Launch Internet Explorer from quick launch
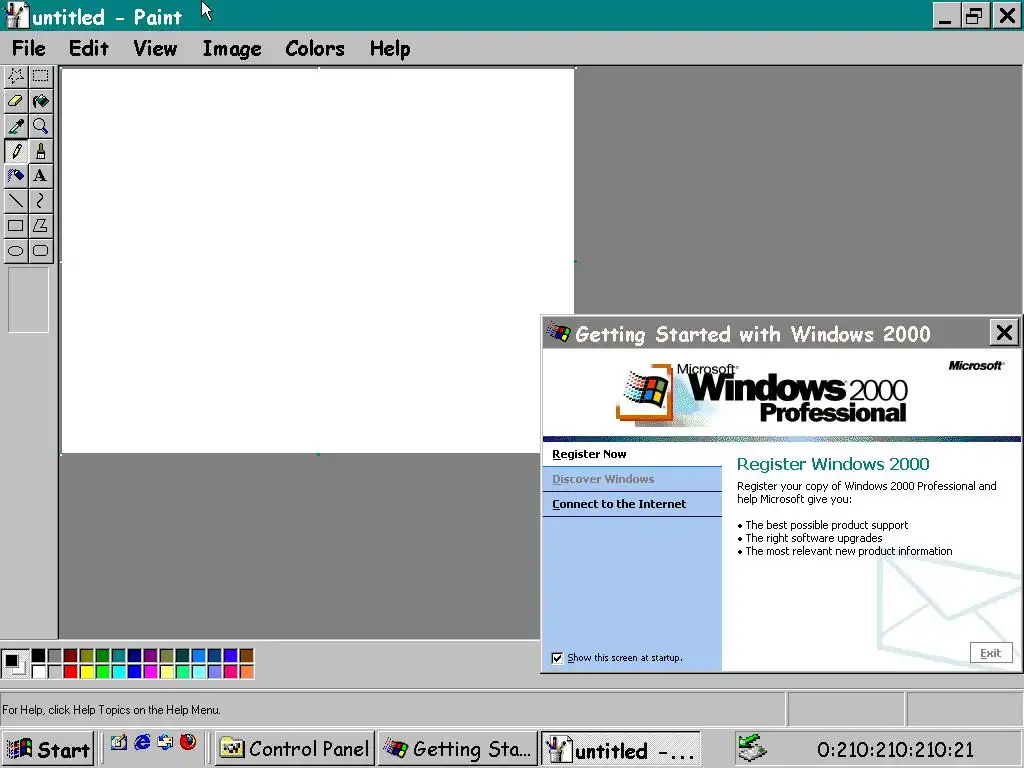This screenshot has height=768, width=1024. pos(142,743)
